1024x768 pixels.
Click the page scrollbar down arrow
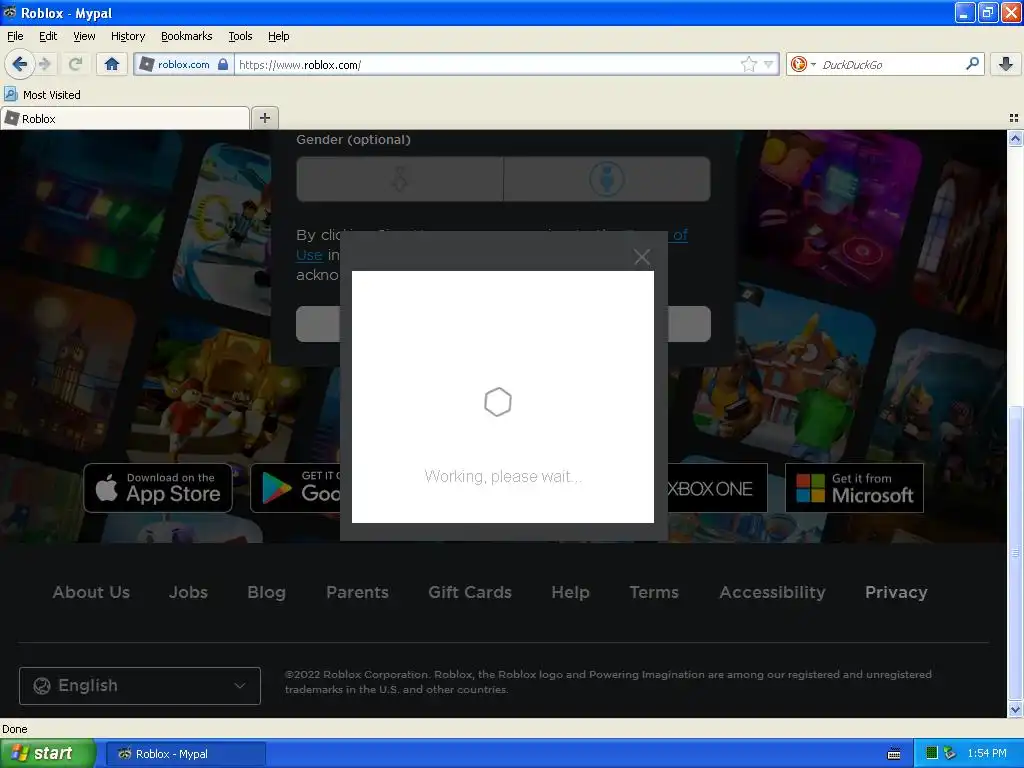pos(1015,709)
